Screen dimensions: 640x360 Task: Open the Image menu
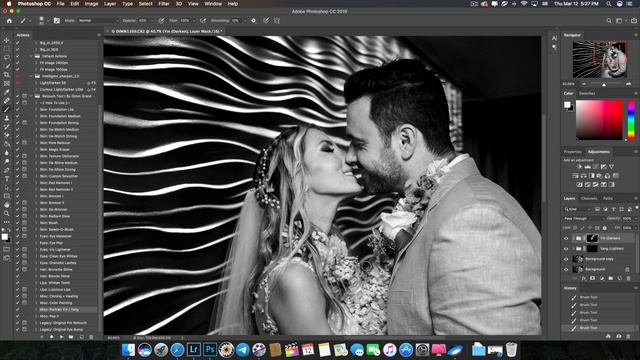tap(91, 4)
